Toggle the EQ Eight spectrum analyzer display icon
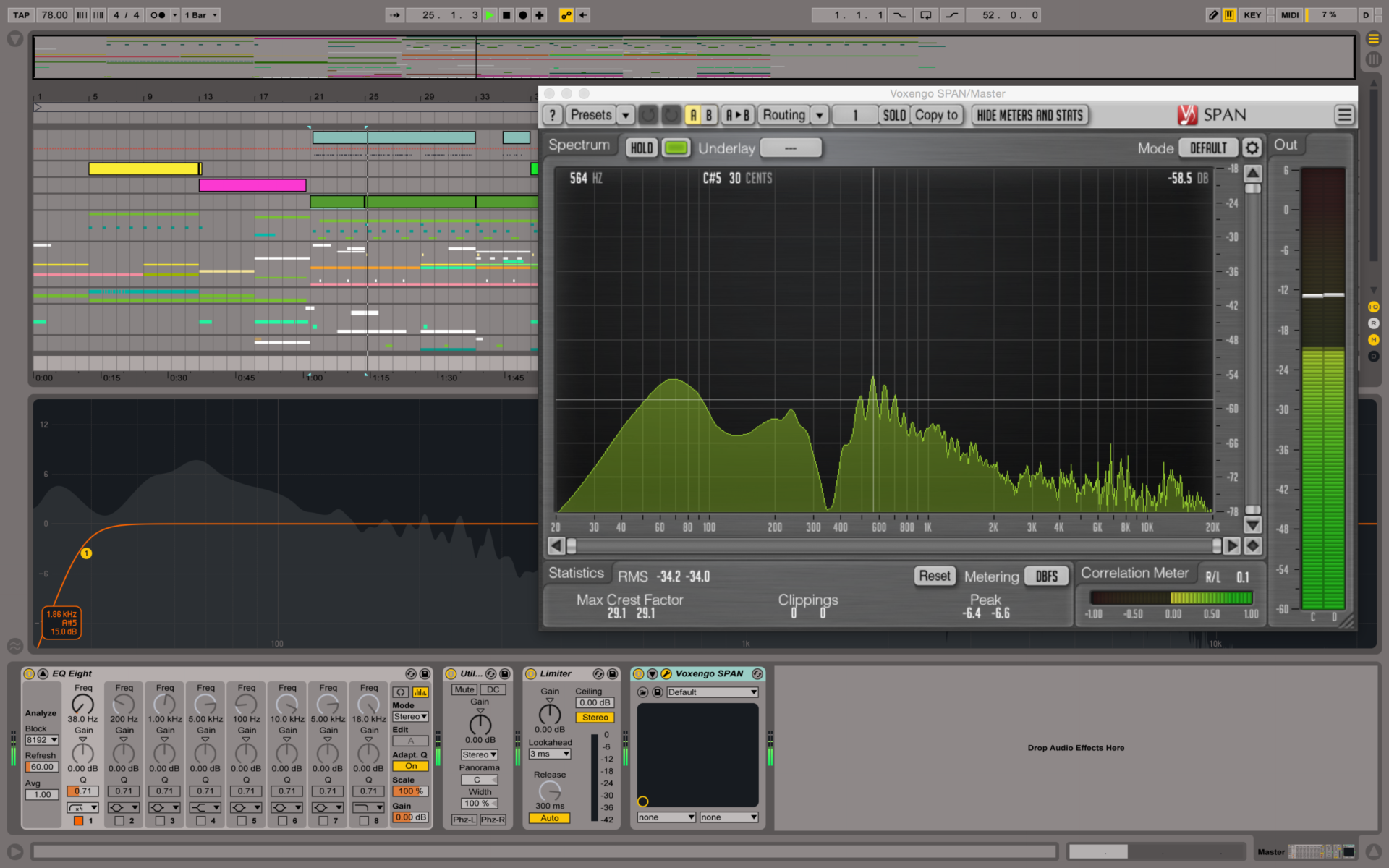This screenshot has width=1389, height=868. click(x=420, y=692)
